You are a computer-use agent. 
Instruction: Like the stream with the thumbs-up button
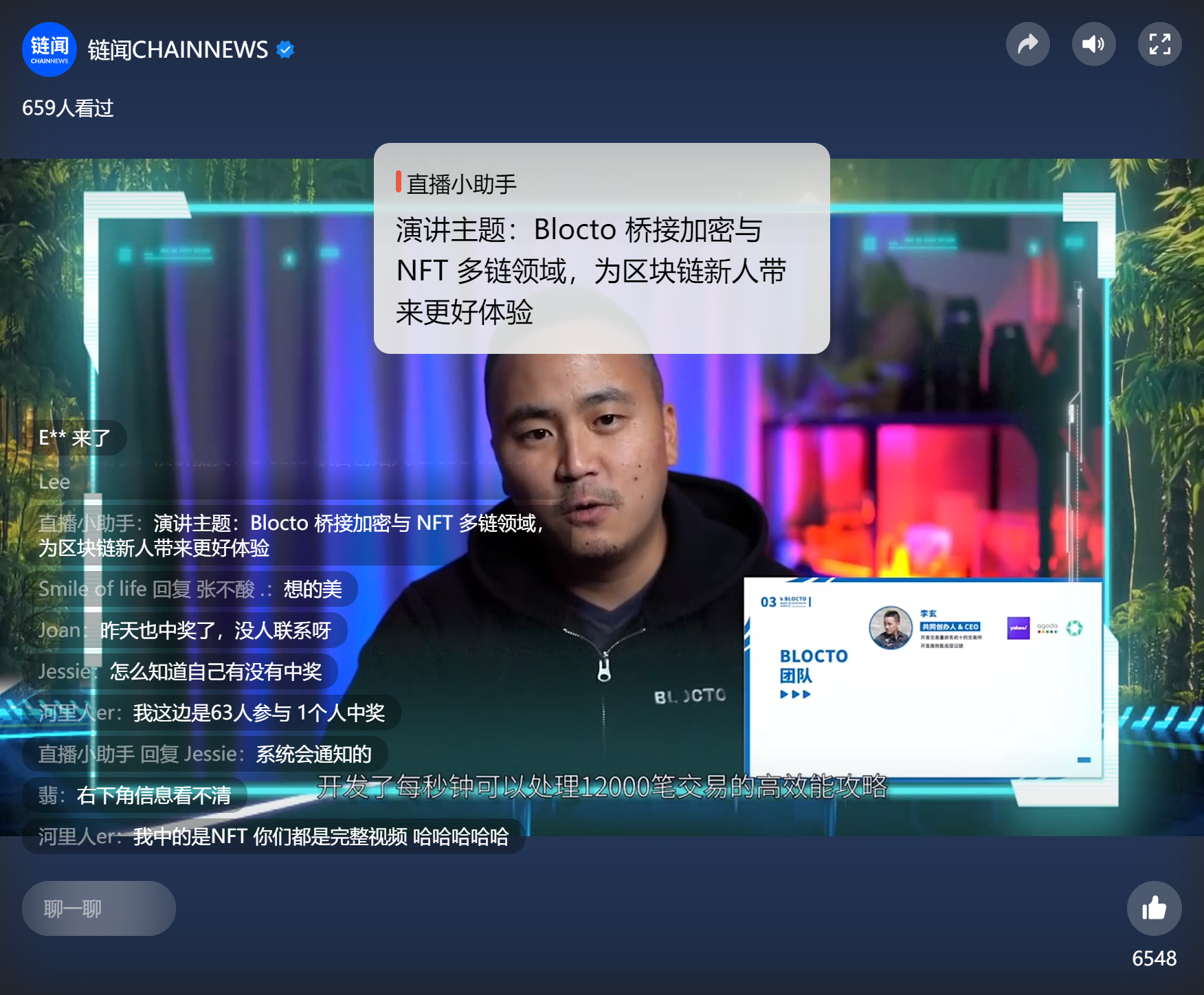(x=1154, y=908)
